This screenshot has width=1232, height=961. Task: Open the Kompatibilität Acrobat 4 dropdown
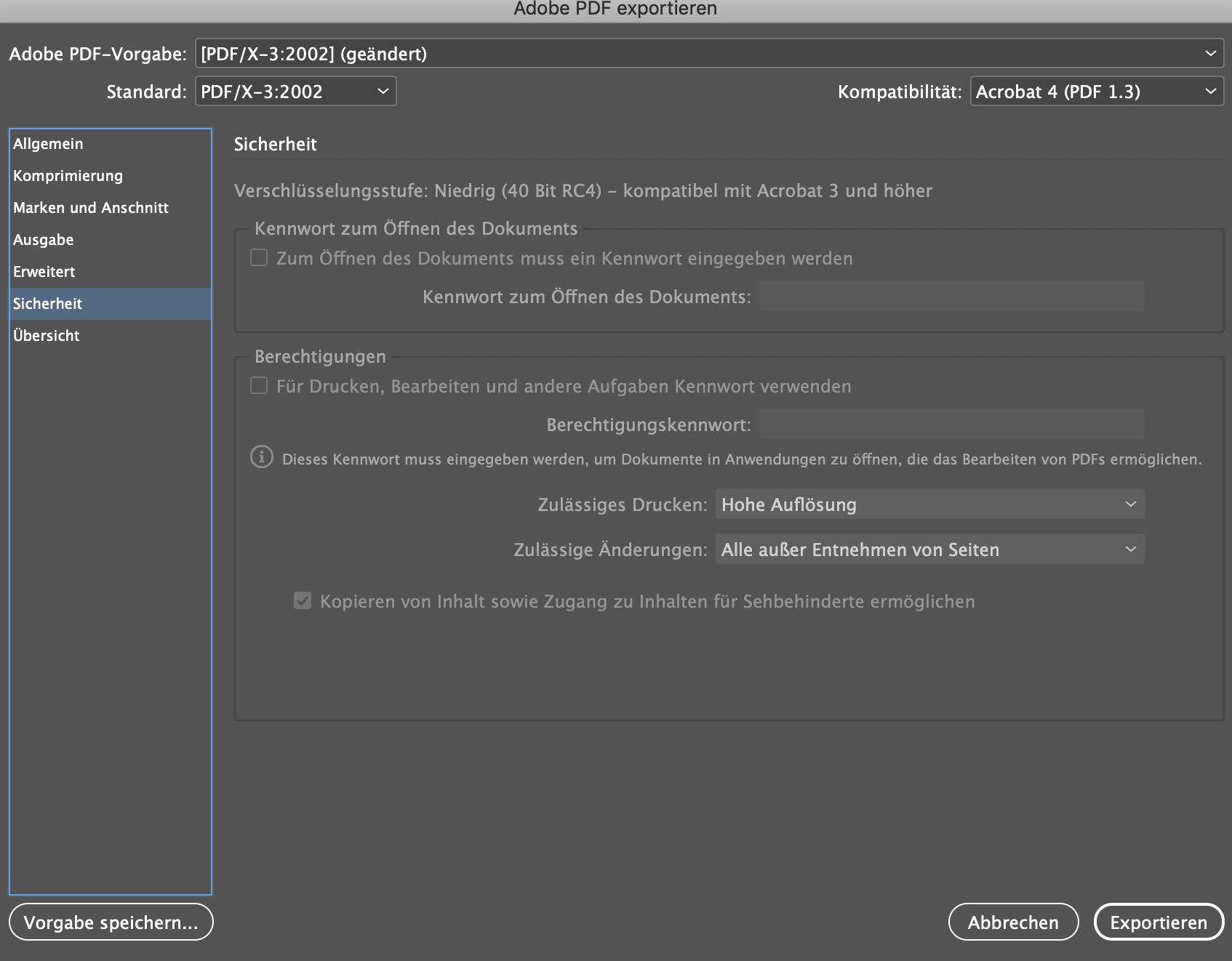[x=1097, y=92]
